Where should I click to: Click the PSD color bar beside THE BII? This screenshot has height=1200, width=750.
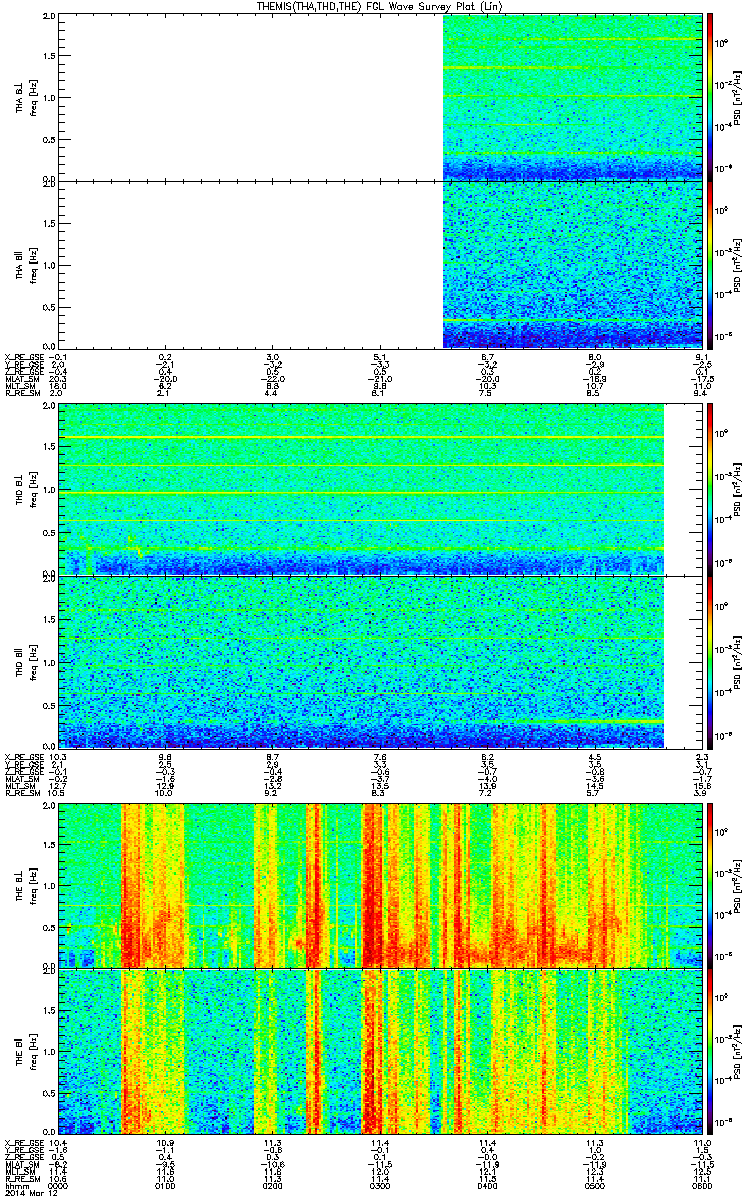[x=710, y=1050]
